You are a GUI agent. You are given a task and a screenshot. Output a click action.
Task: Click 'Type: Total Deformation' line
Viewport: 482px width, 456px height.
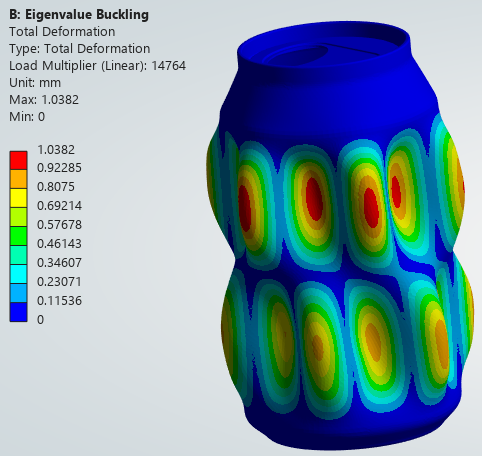[x=79, y=49]
